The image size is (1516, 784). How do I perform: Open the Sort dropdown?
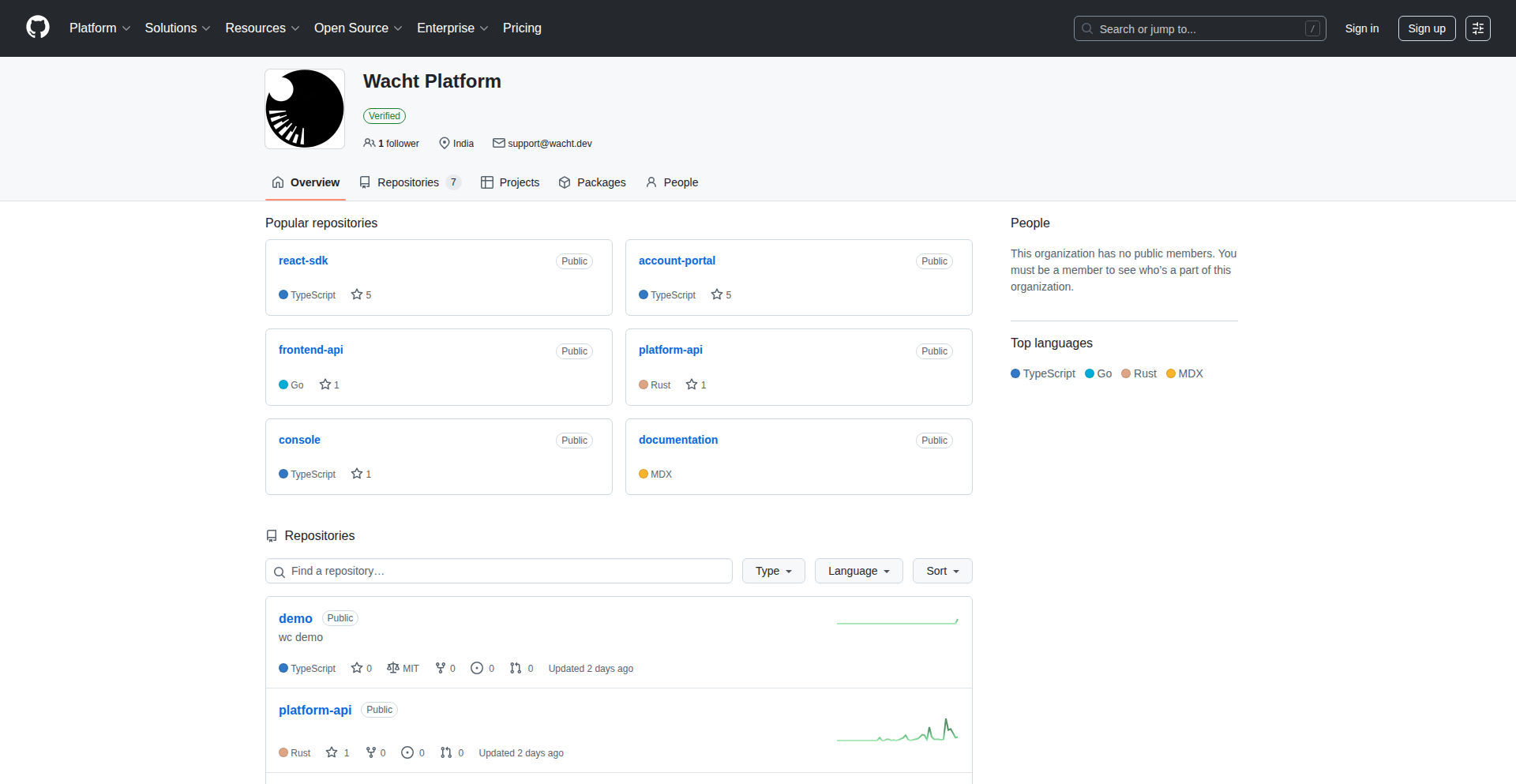[943, 571]
